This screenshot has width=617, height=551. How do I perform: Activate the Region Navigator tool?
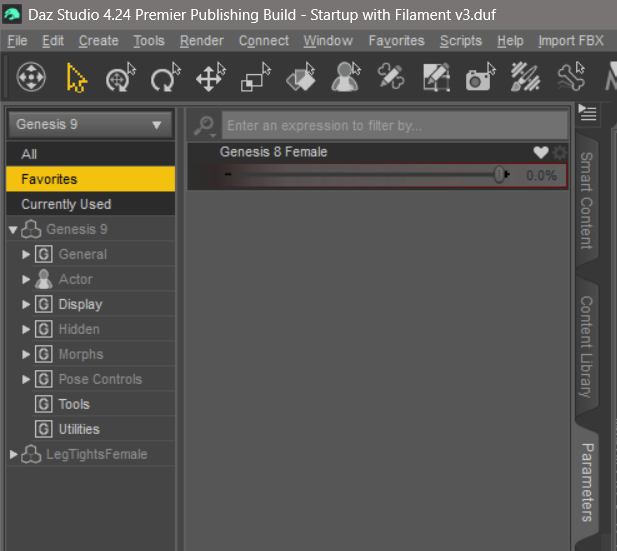point(346,77)
